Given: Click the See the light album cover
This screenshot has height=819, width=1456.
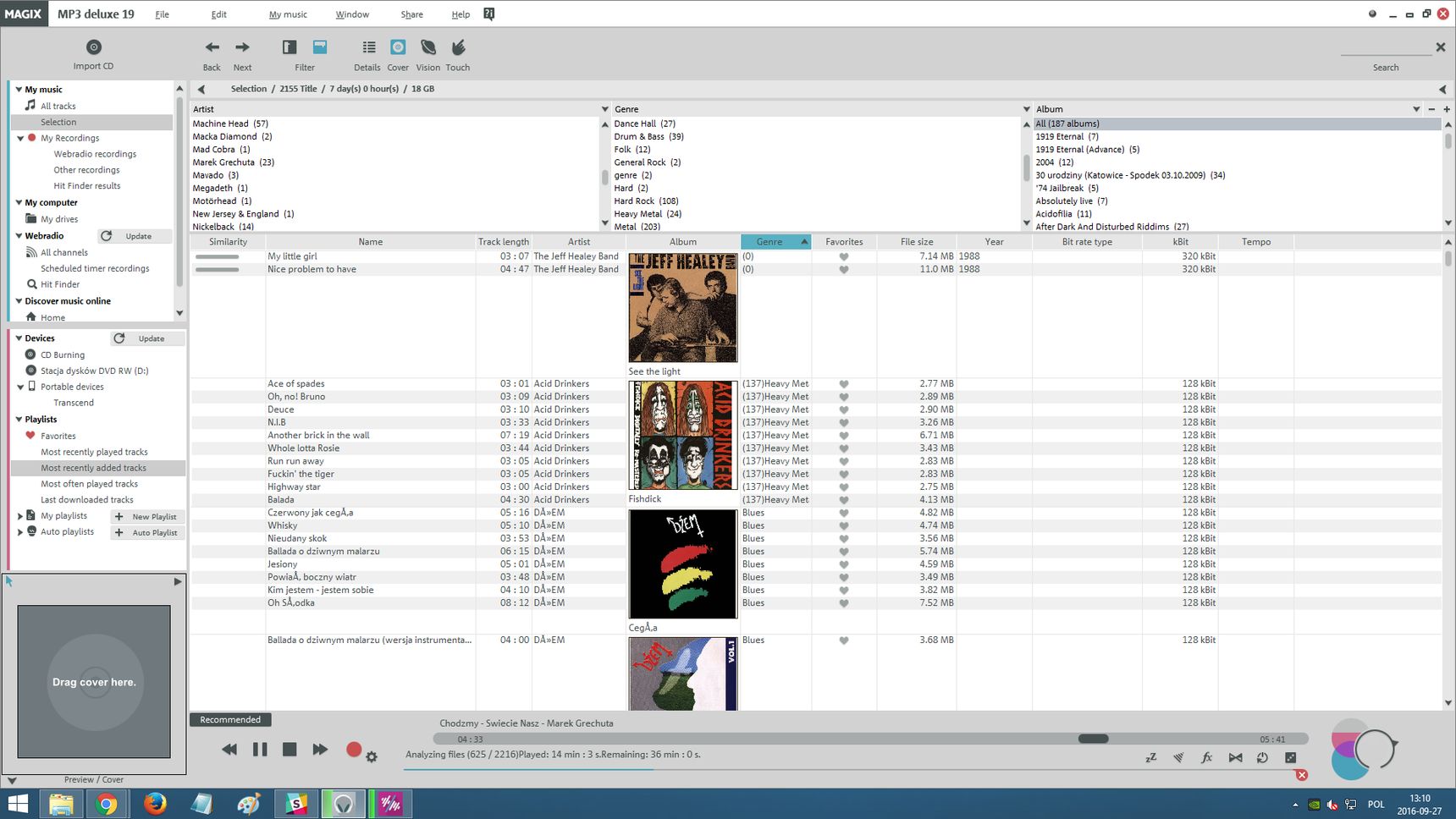Looking at the screenshot, I should point(683,307).
